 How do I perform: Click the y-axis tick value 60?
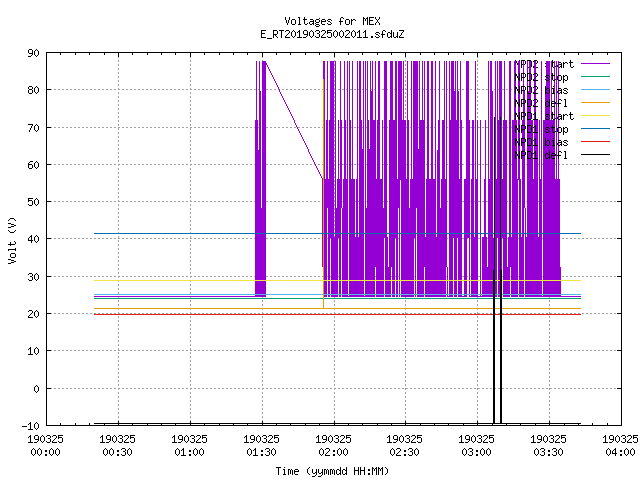pyautogui.click(x=33, y=165)
